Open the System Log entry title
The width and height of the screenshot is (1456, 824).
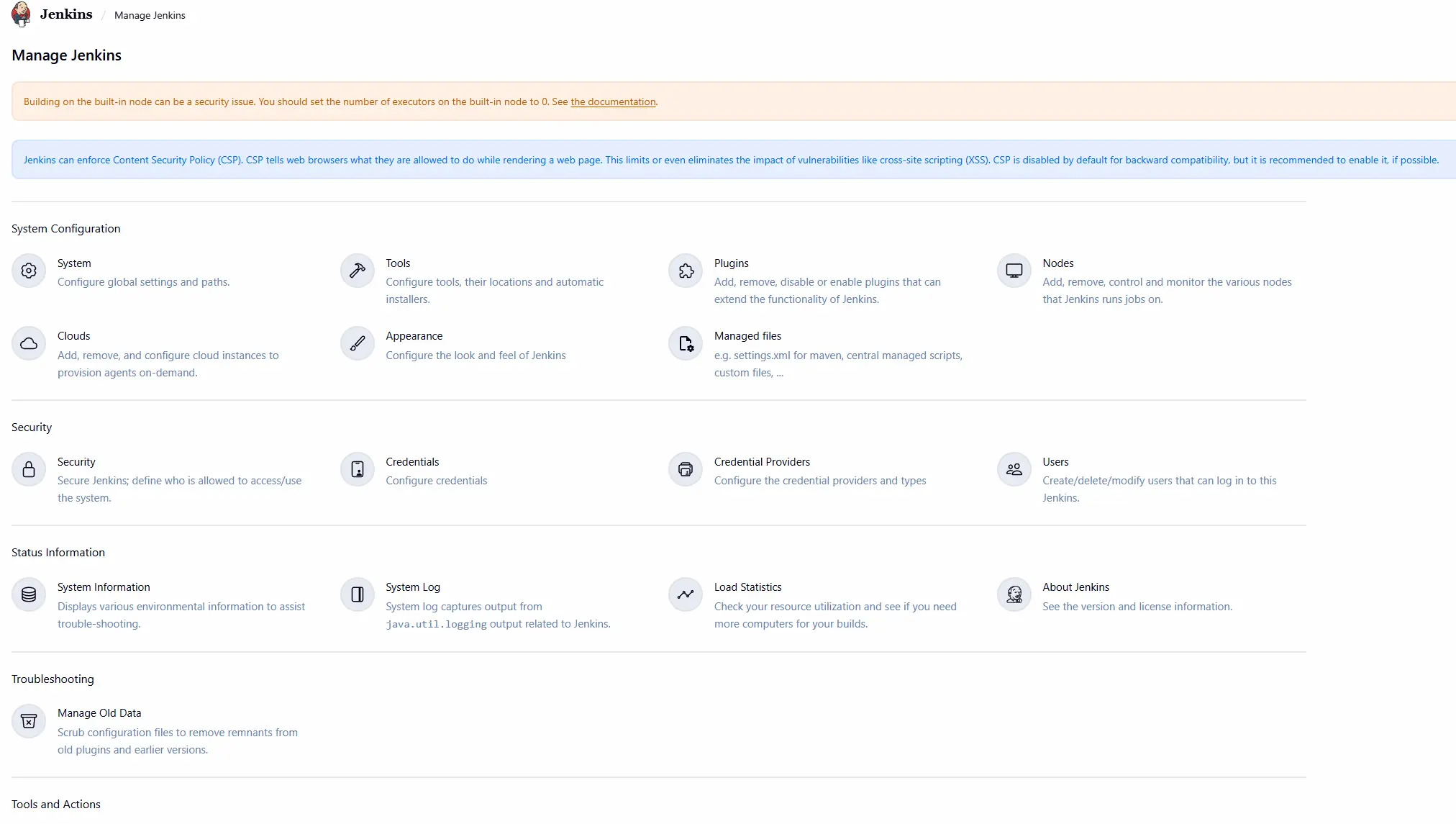[413, 587]
